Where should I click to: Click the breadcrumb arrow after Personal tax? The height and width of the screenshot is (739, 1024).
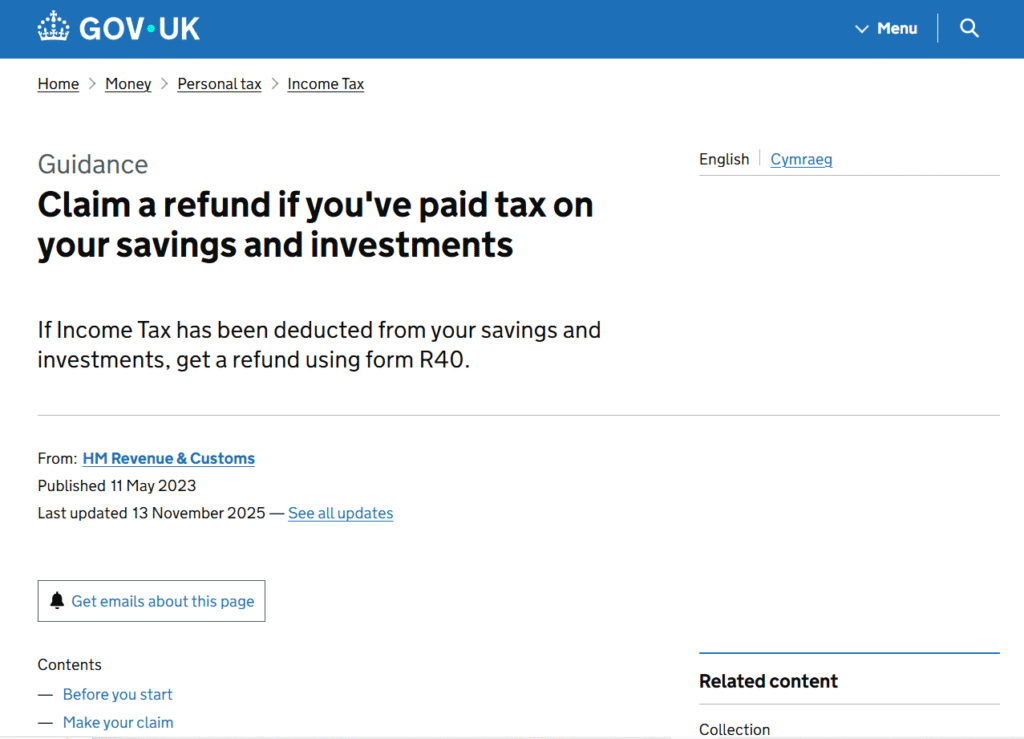[x=273, y=84]
